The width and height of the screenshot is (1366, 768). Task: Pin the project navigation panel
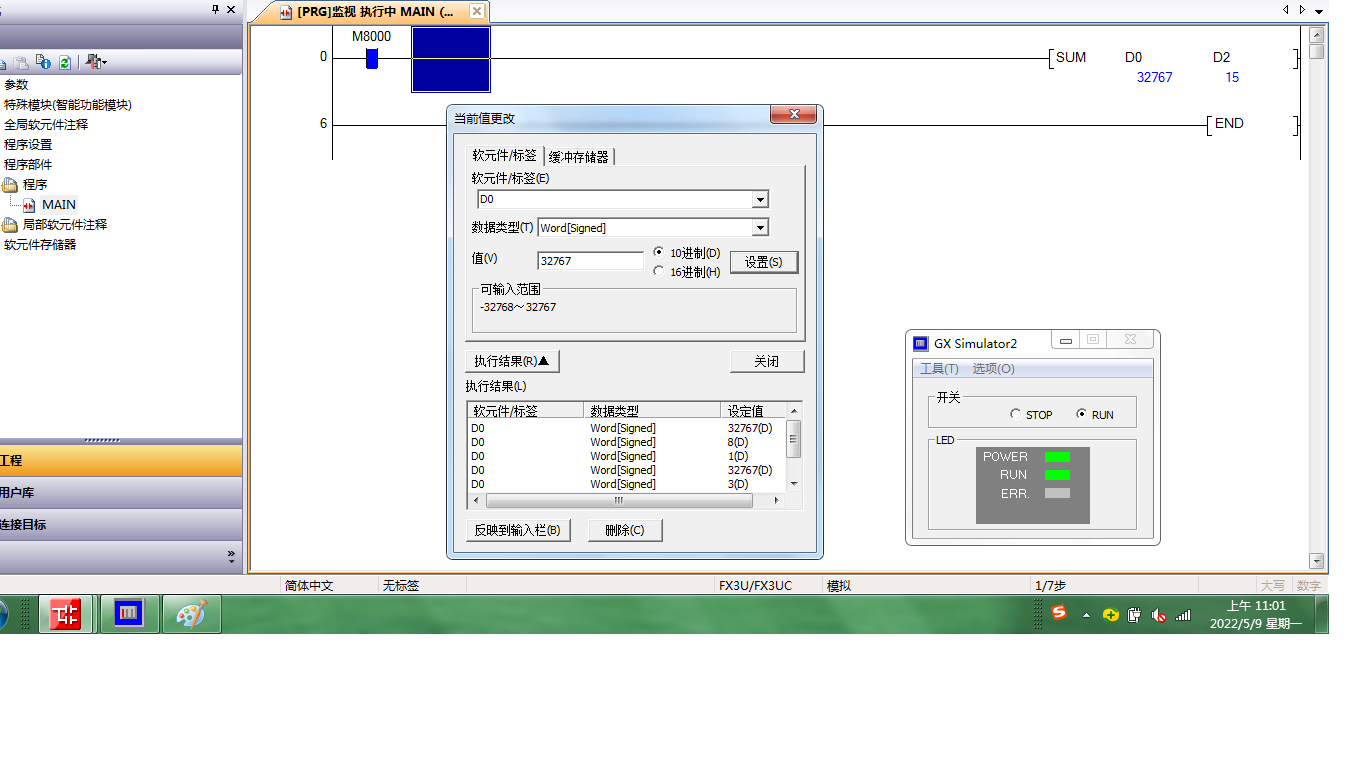click(216, 10)
